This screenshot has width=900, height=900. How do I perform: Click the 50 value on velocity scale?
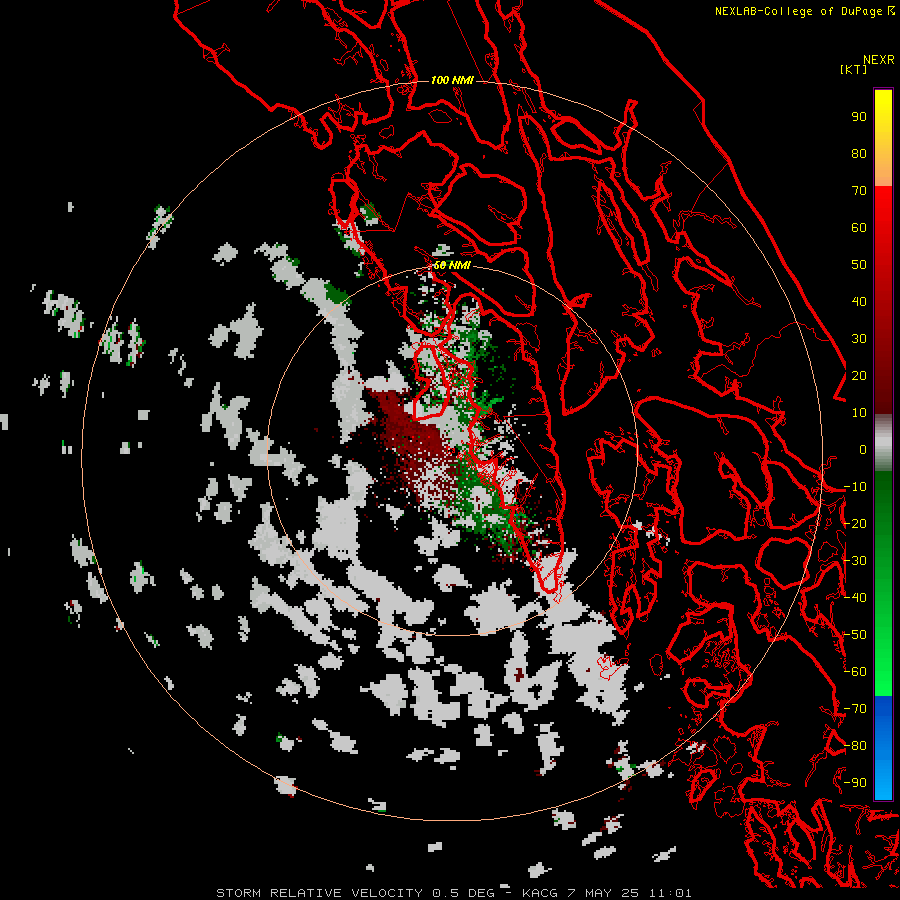859,265
